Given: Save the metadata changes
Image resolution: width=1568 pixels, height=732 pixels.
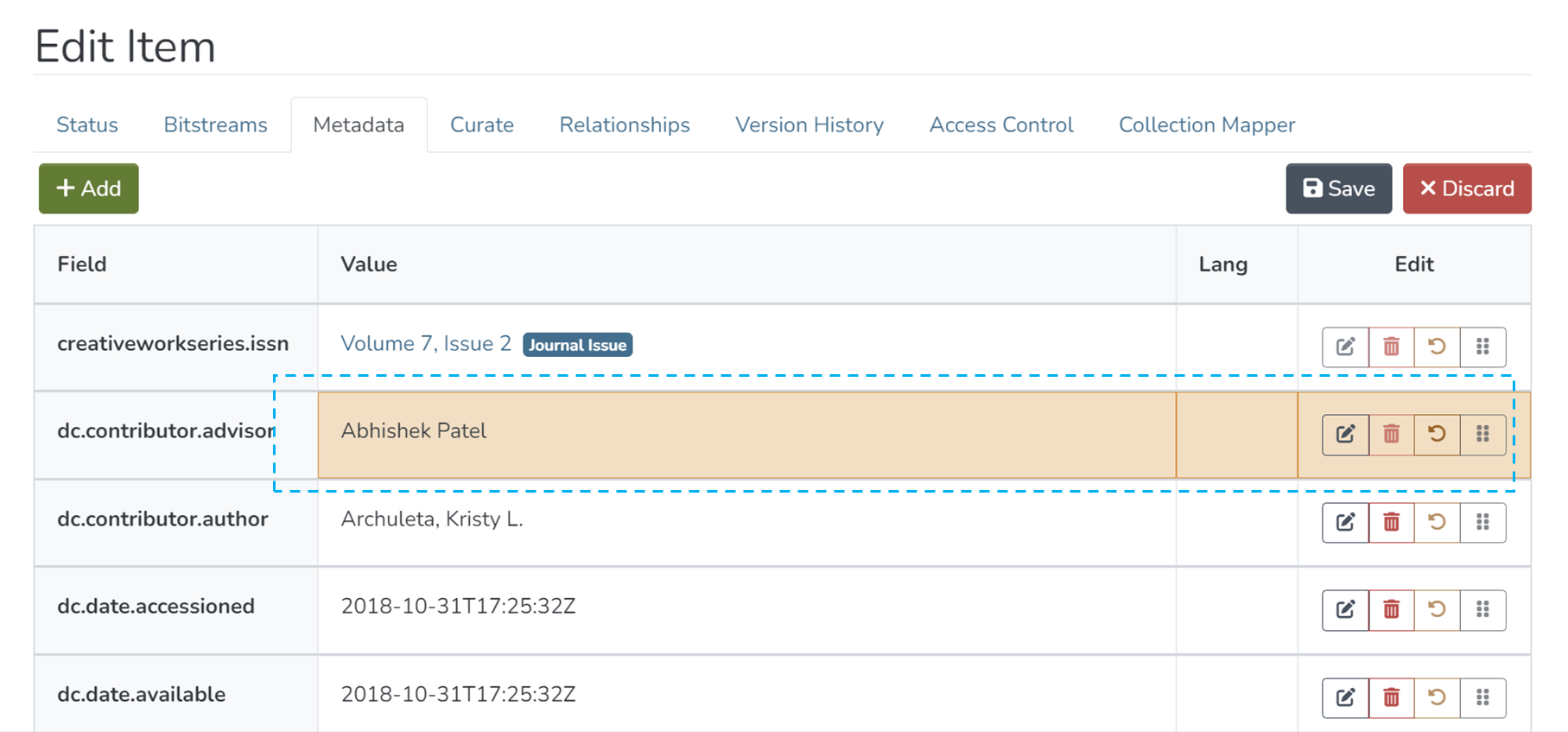Looking at the screenshot, I should coord(1338,188).
